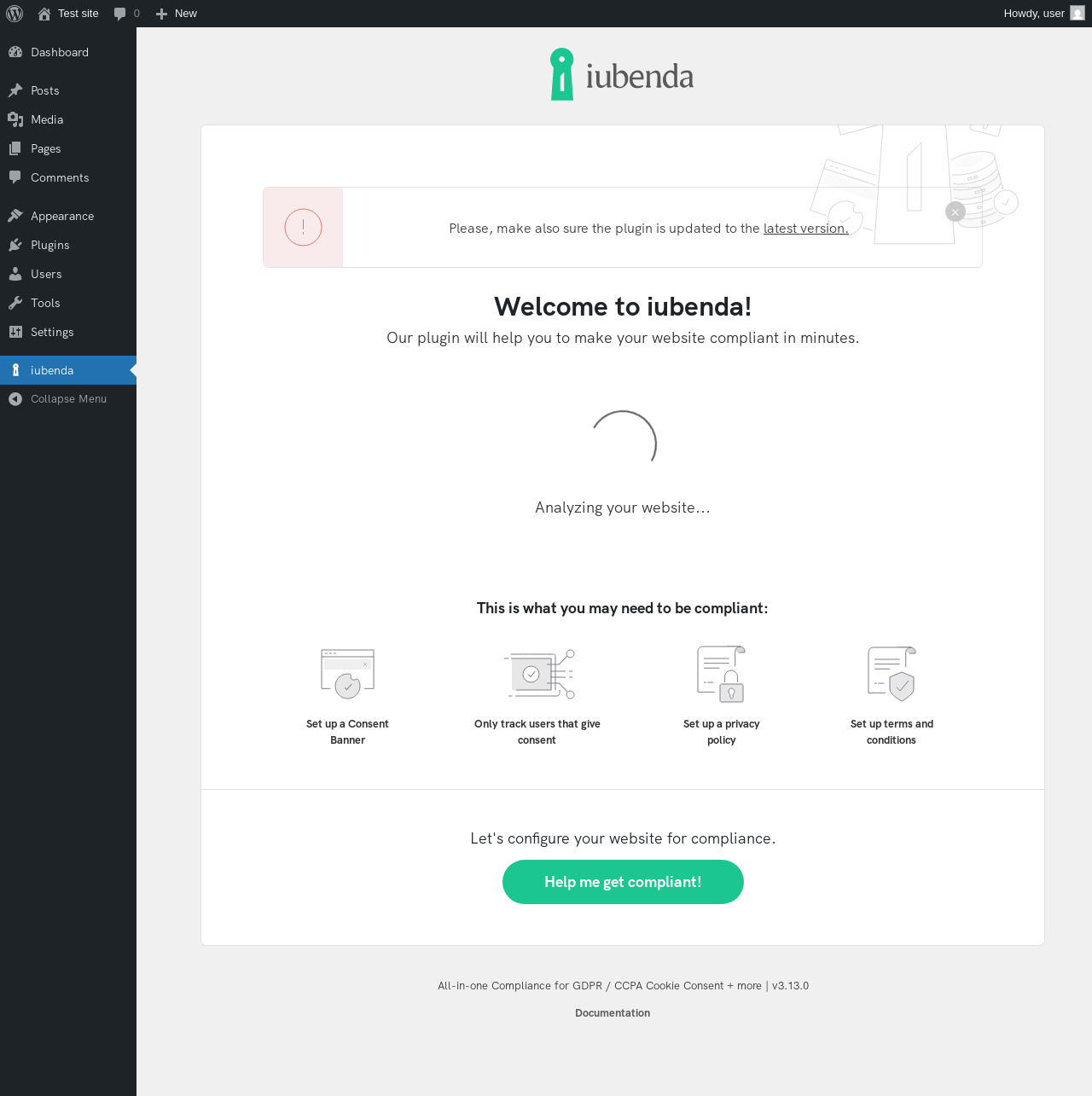1092x1096 pixels.
Task: Click the privacy policy padlock icon
Action: [722, 674]
